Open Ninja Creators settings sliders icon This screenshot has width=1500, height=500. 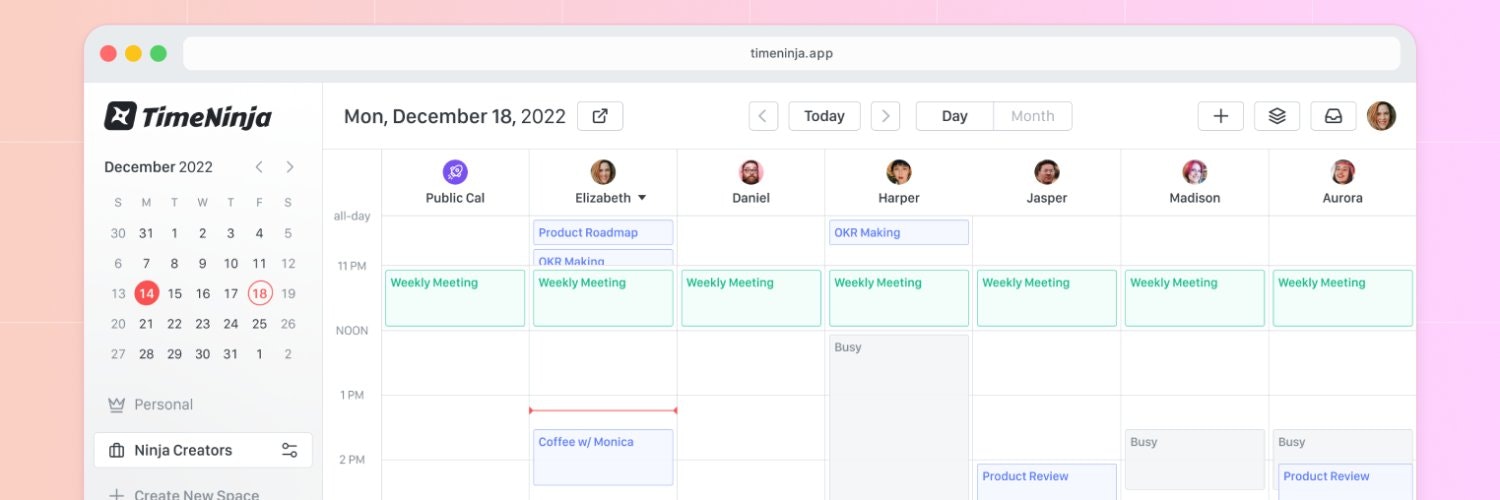click(290, 450)
